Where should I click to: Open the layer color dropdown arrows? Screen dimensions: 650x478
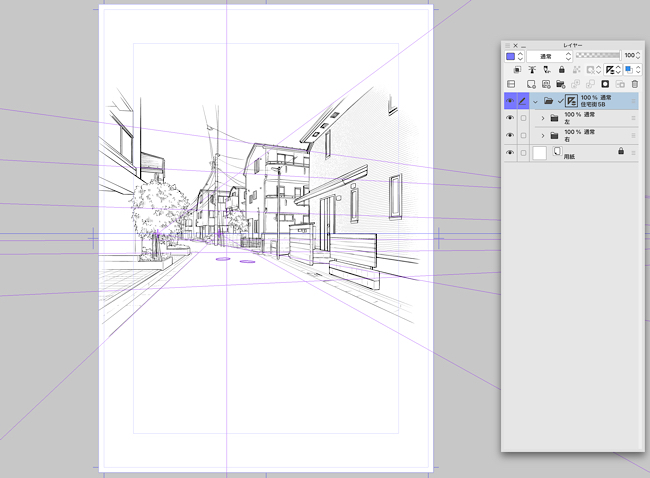point(638,70)
